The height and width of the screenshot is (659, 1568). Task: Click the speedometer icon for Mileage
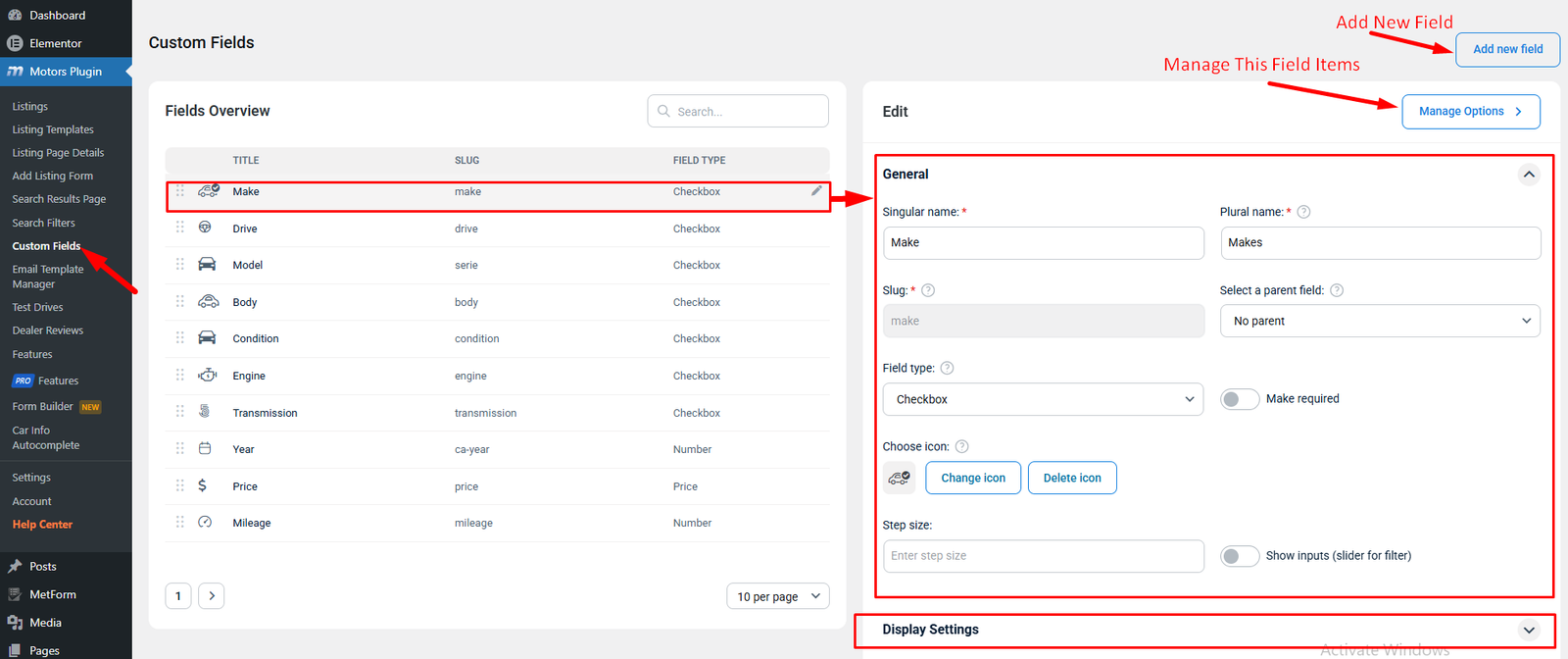[205, 523]
